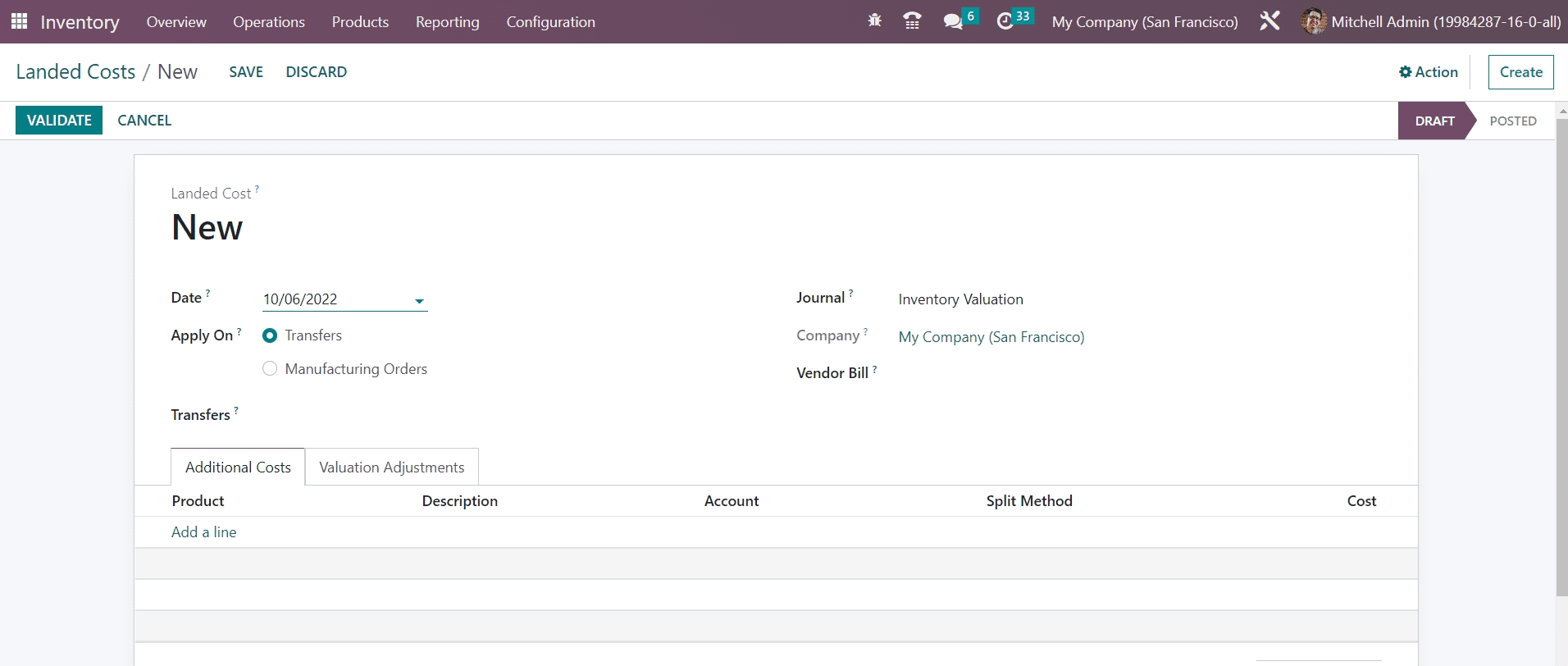Click the SAVE button

pos(246,72)
